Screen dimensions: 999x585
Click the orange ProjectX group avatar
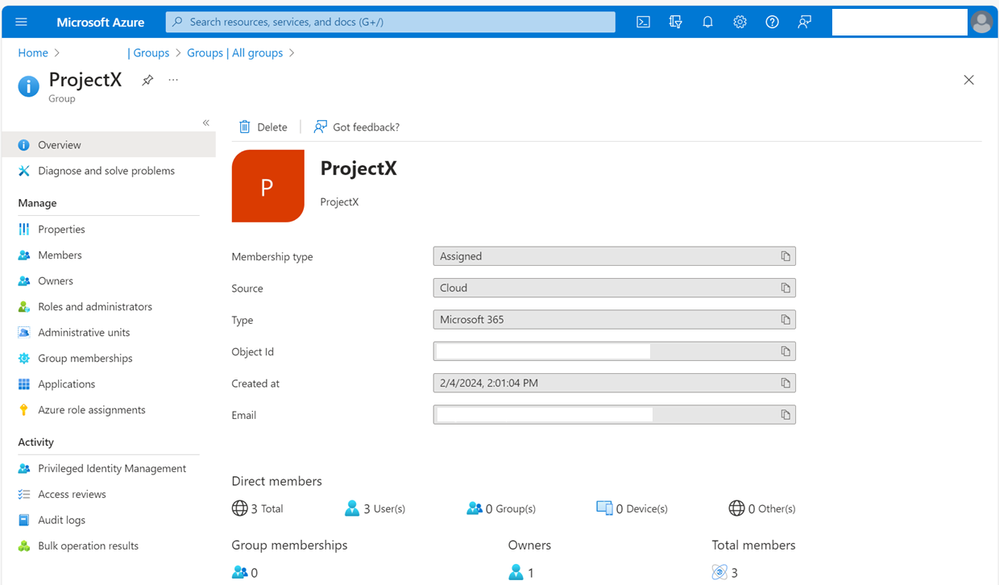[x=268, y=186]
